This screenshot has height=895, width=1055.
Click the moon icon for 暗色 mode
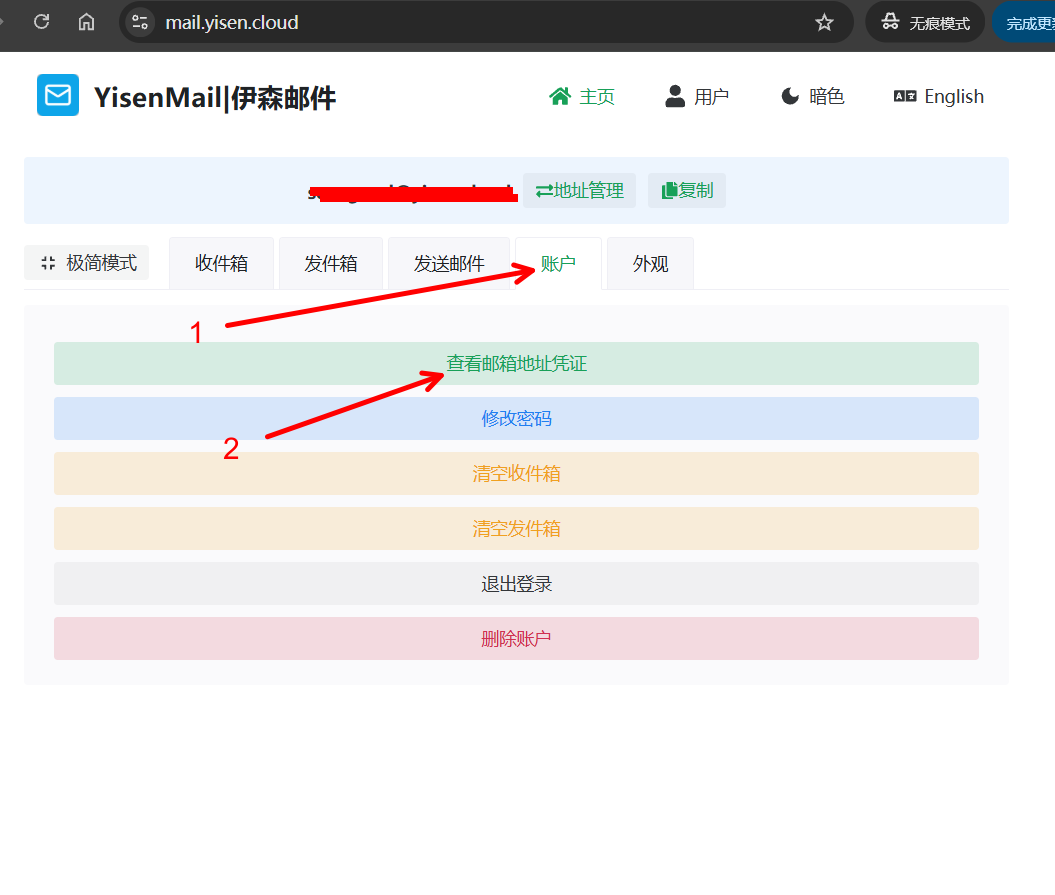(789, 96)
